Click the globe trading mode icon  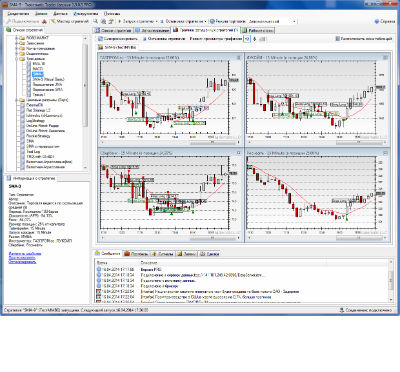pyautogui.click(x=212, y=21)
